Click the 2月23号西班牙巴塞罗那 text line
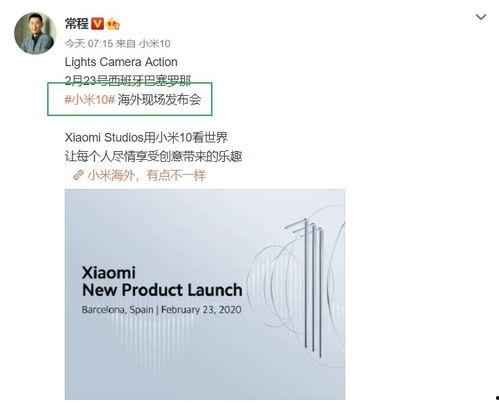The height and width of the screenshot is (404, 499). click(128, 80)
